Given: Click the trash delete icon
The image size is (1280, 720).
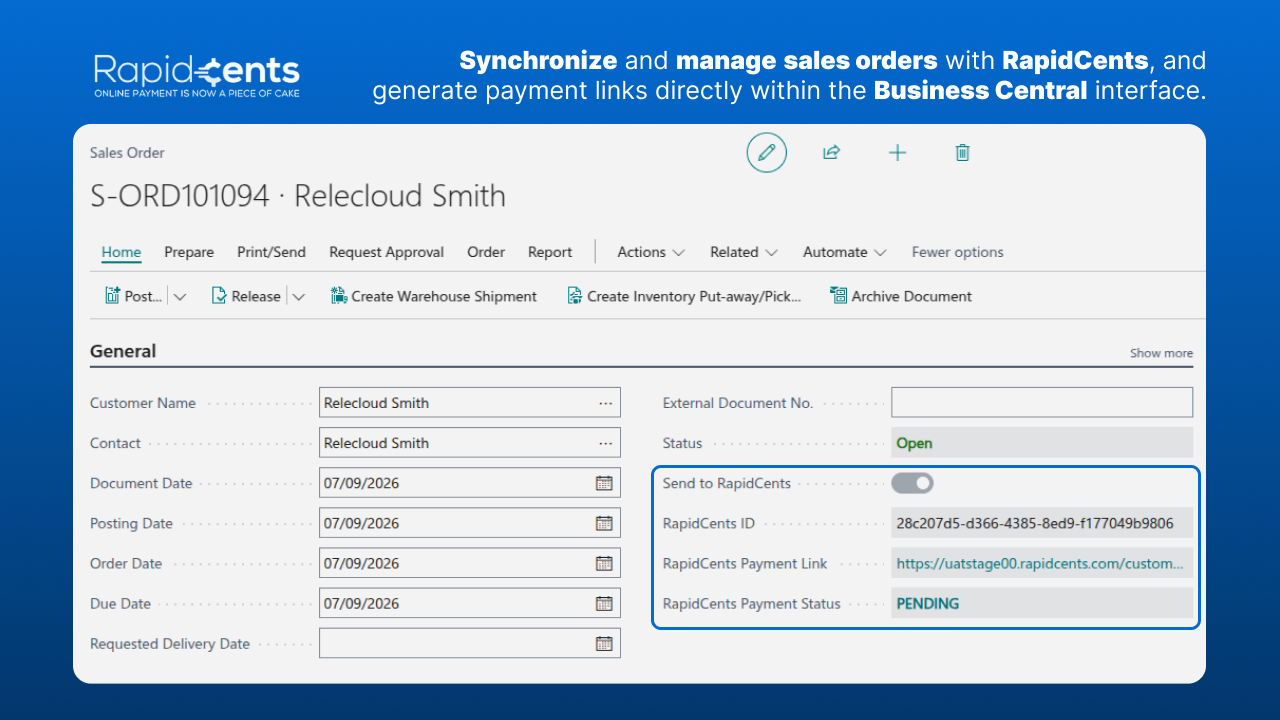Looking at the screenshot, I should point(962,153).
